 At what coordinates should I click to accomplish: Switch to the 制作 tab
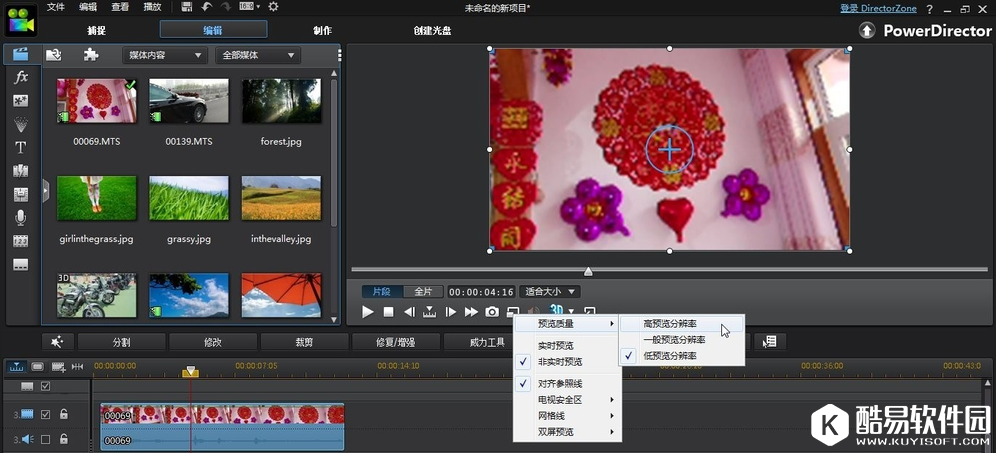(x=322, y=30)
